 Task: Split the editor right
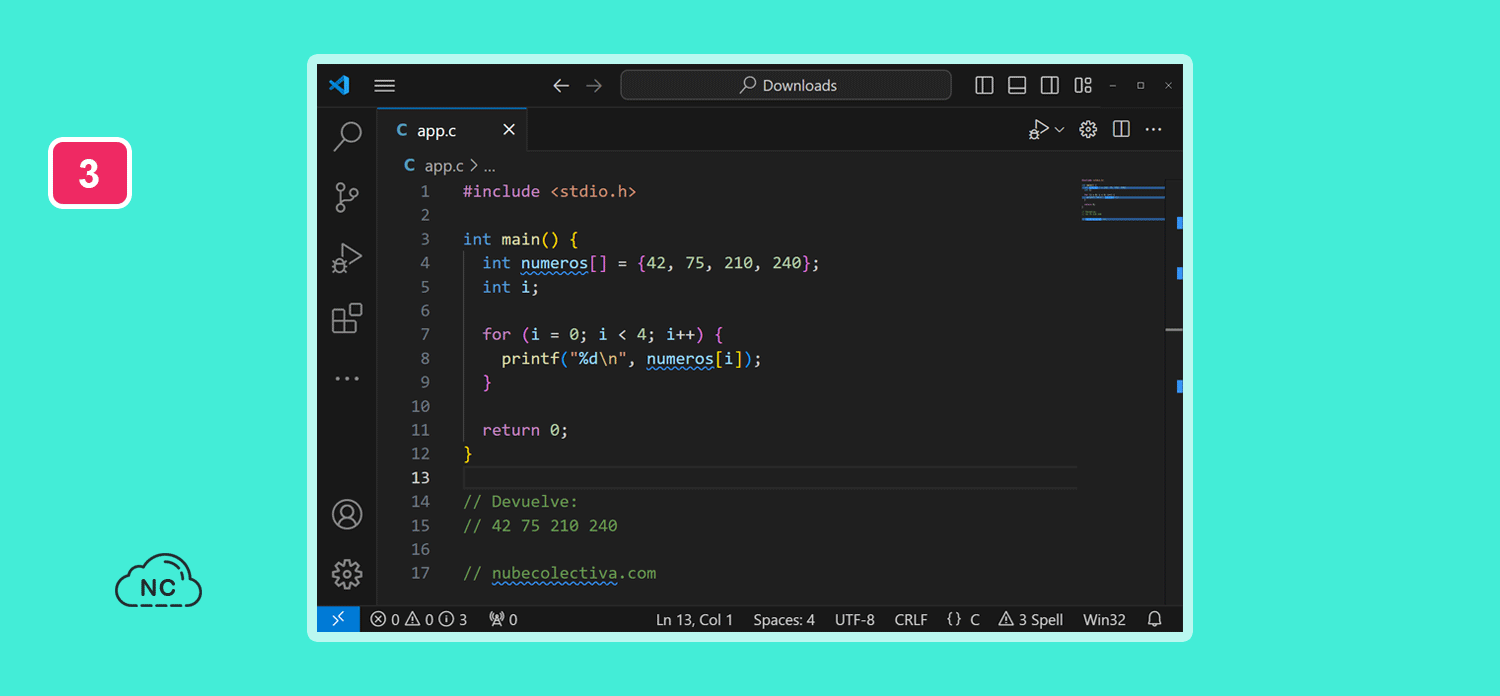1121,129
